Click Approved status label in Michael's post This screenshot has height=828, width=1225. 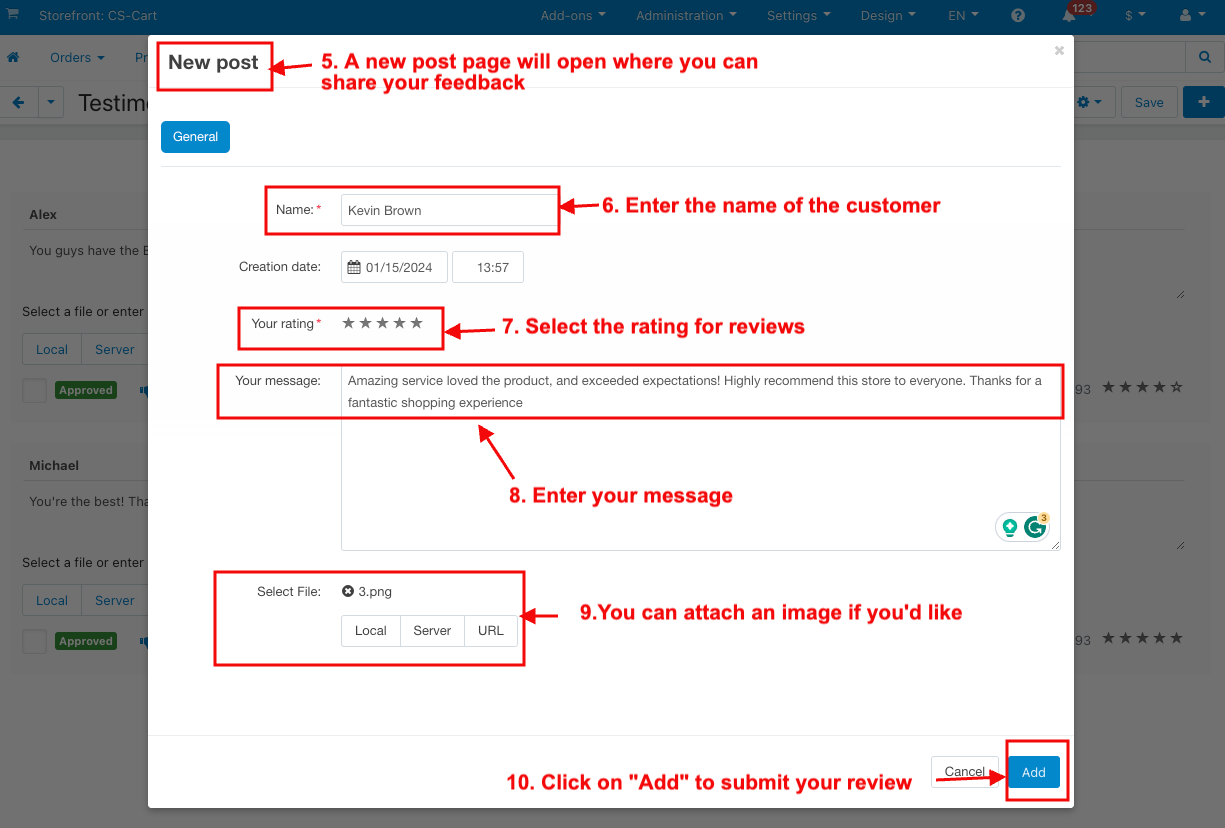[86, 641]
